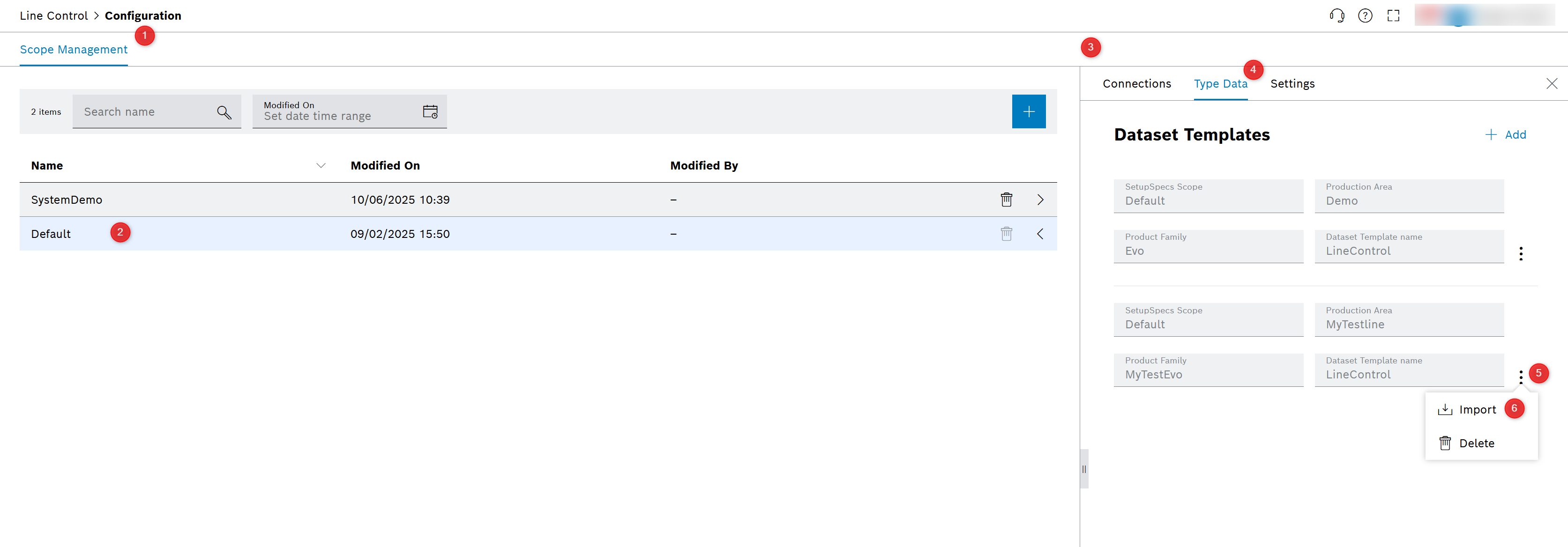This screenshot has width=1568, height=547.
Task: Sort by the Name column chevron
Action: (321, 165)
